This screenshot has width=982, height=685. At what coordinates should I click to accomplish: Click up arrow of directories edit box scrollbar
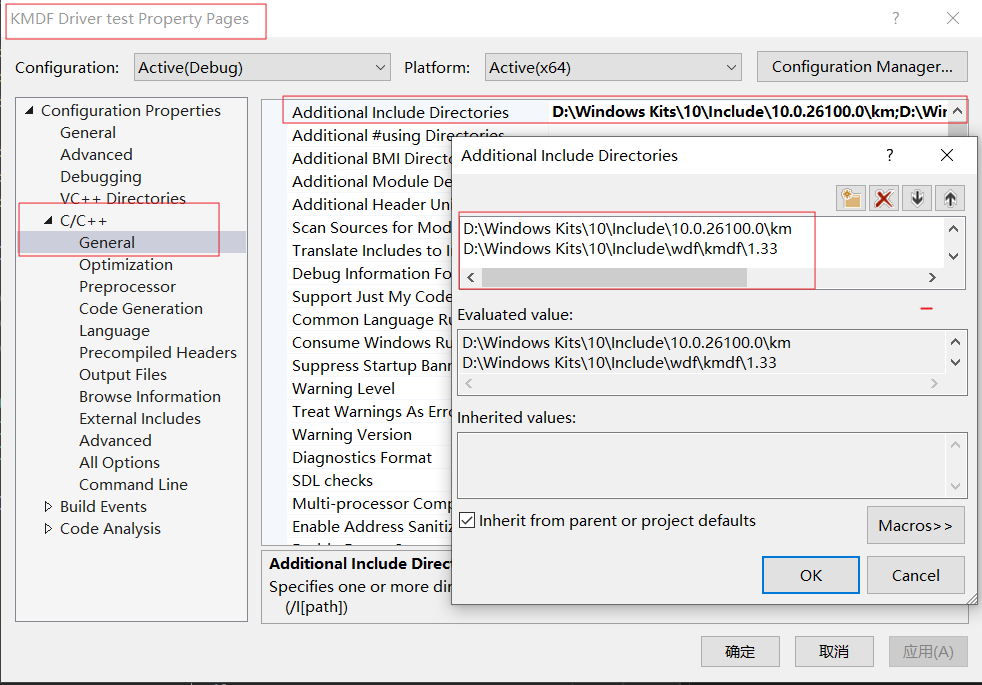click(x=953, y=229)
